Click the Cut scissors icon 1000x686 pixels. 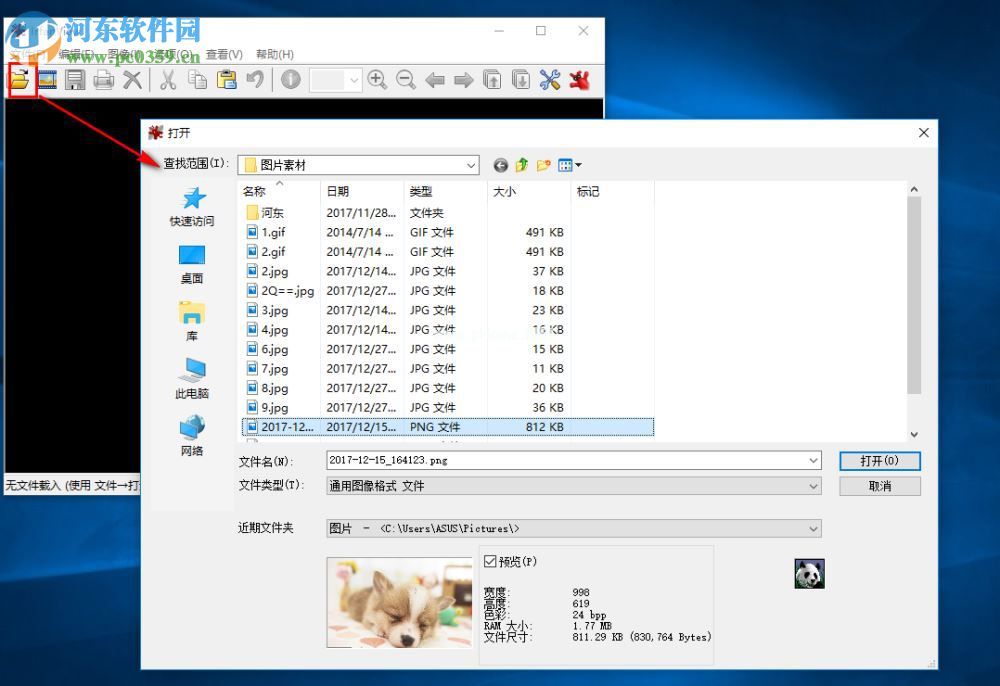[x=168, y=80]
